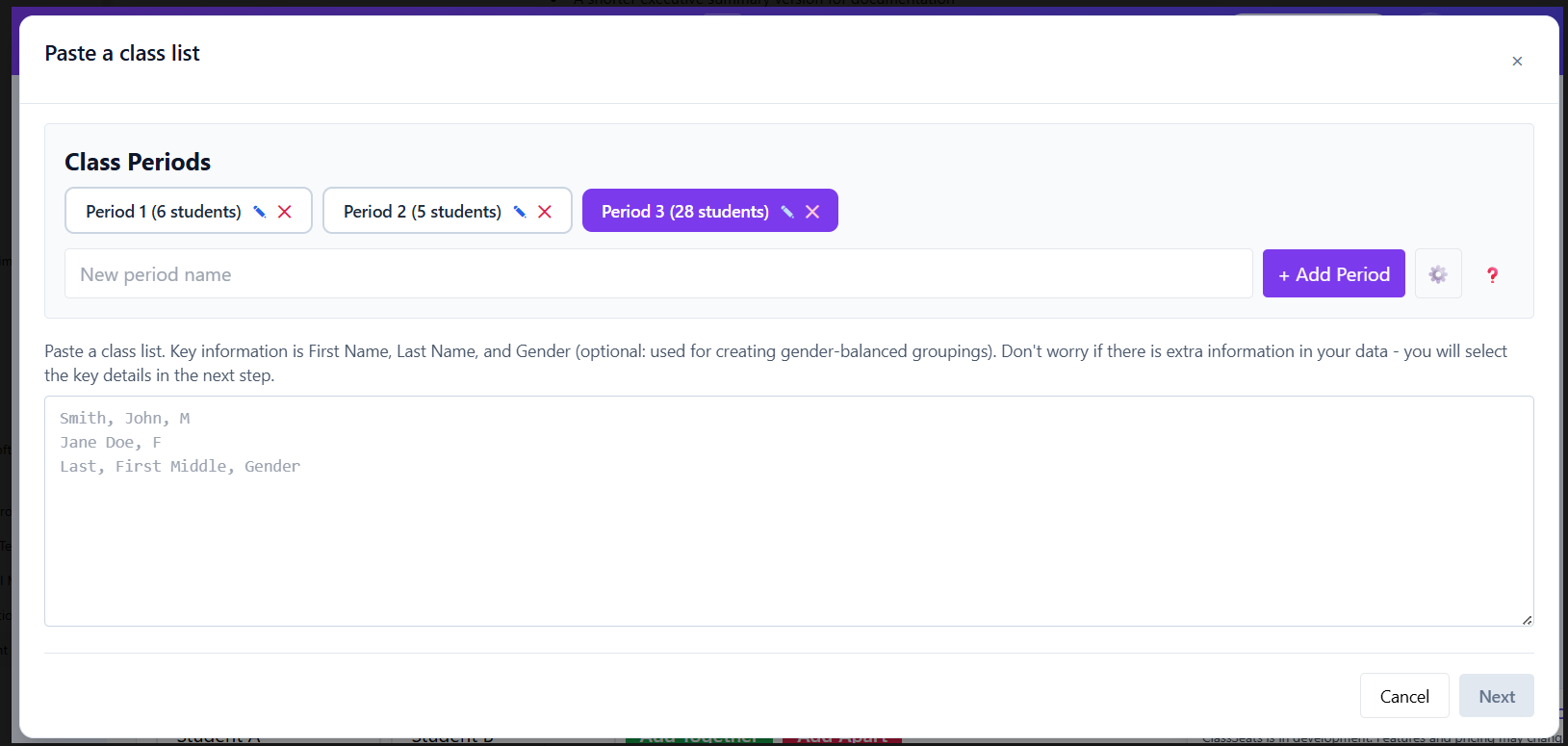Open period settings gear icon
The image size is (1568, 746).
tap(1438, 274)
